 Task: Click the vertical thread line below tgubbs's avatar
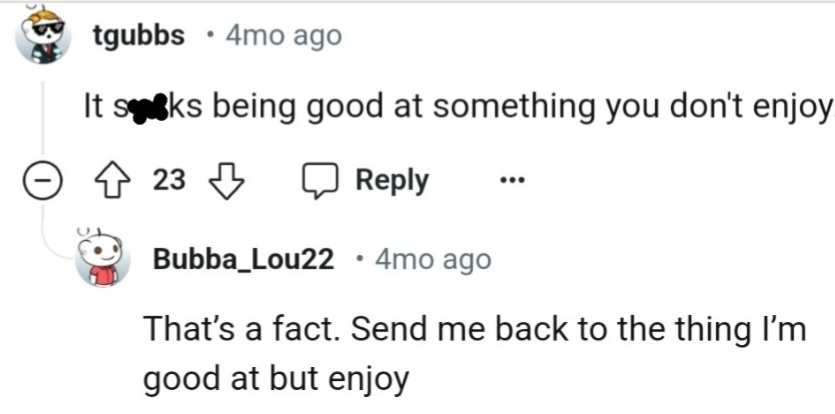tap(42, 110)
